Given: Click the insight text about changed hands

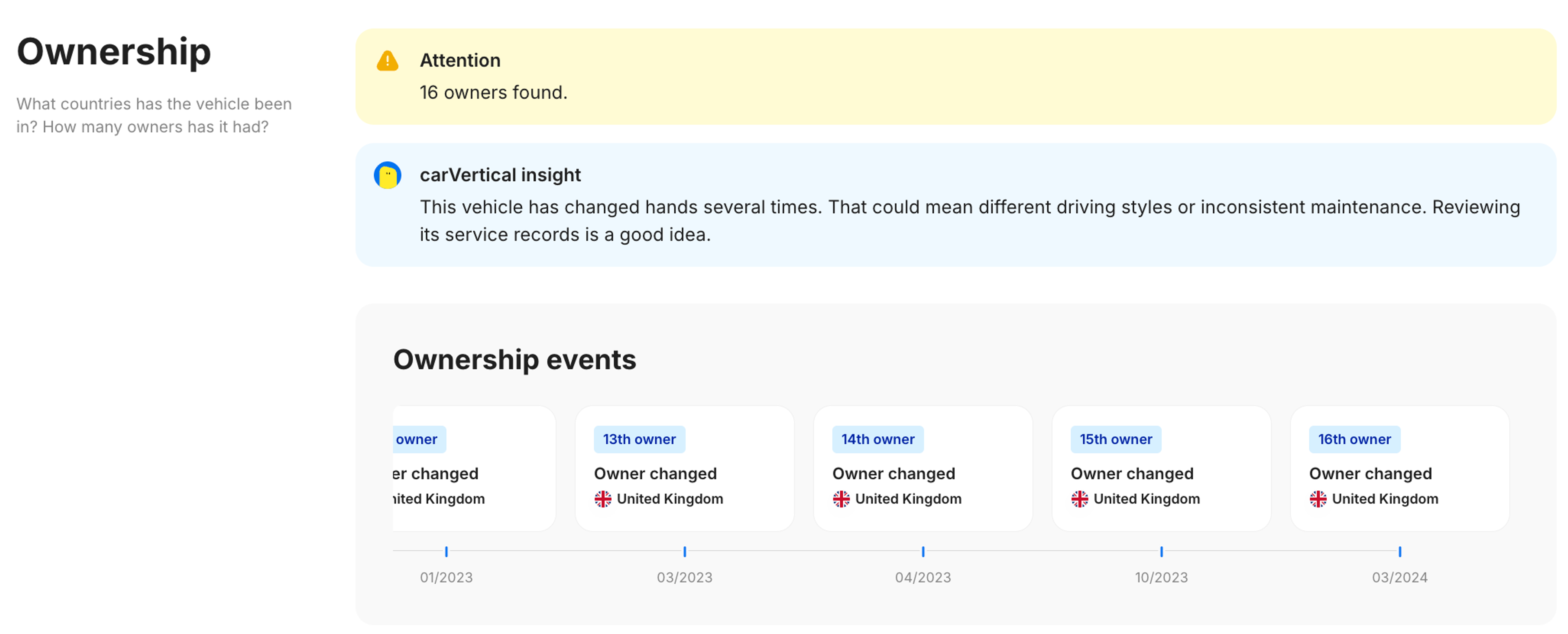Looking at the screenshot, I should (970, 221).
